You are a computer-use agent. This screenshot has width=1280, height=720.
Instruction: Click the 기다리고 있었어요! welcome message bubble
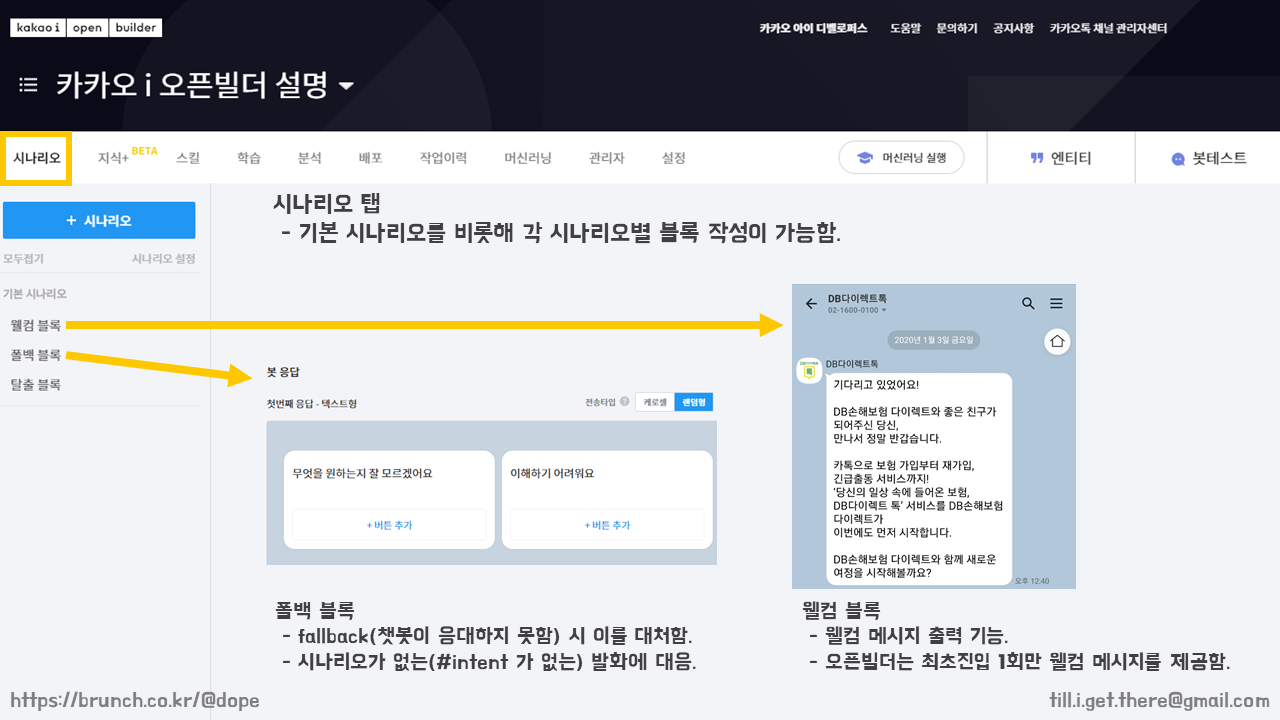tap(919, 478)
